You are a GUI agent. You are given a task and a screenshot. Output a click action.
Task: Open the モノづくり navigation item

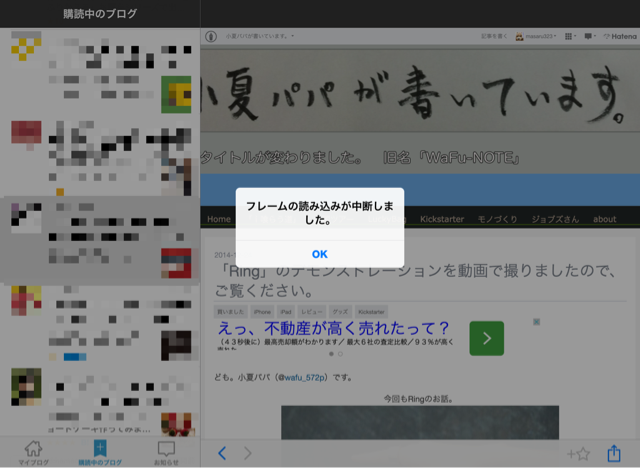(x=498, y=219)
